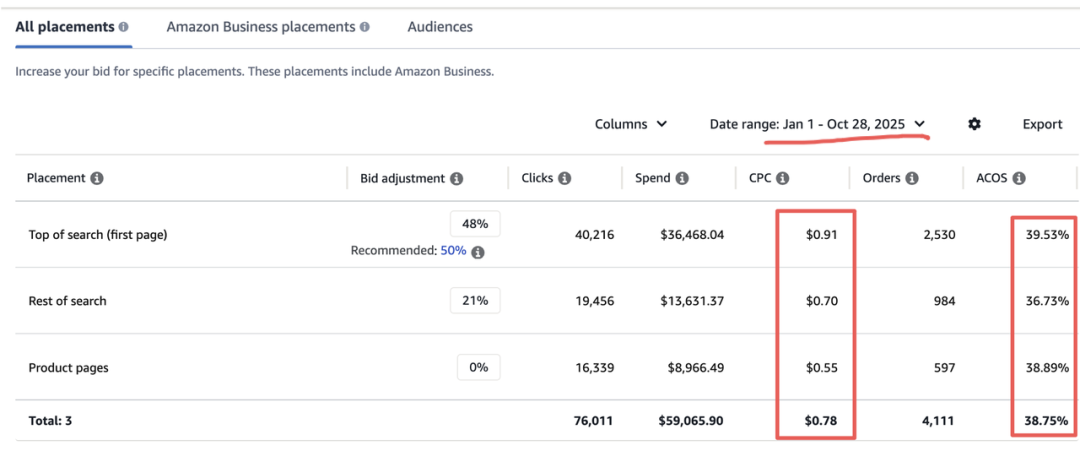The image size is (1080, 451).
Task: Apply the recommended 50% bid link
Action: (453, 251)
